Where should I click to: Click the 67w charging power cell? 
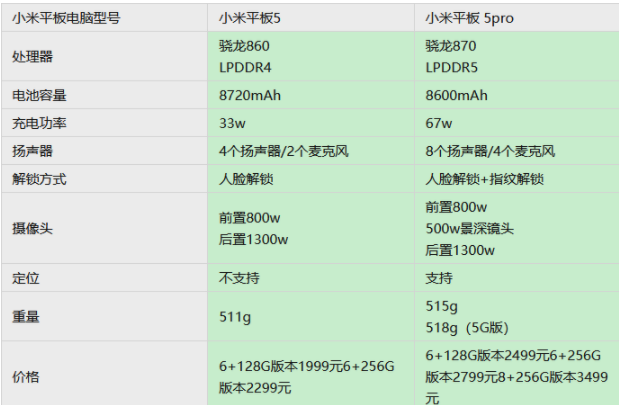[439, 124]
